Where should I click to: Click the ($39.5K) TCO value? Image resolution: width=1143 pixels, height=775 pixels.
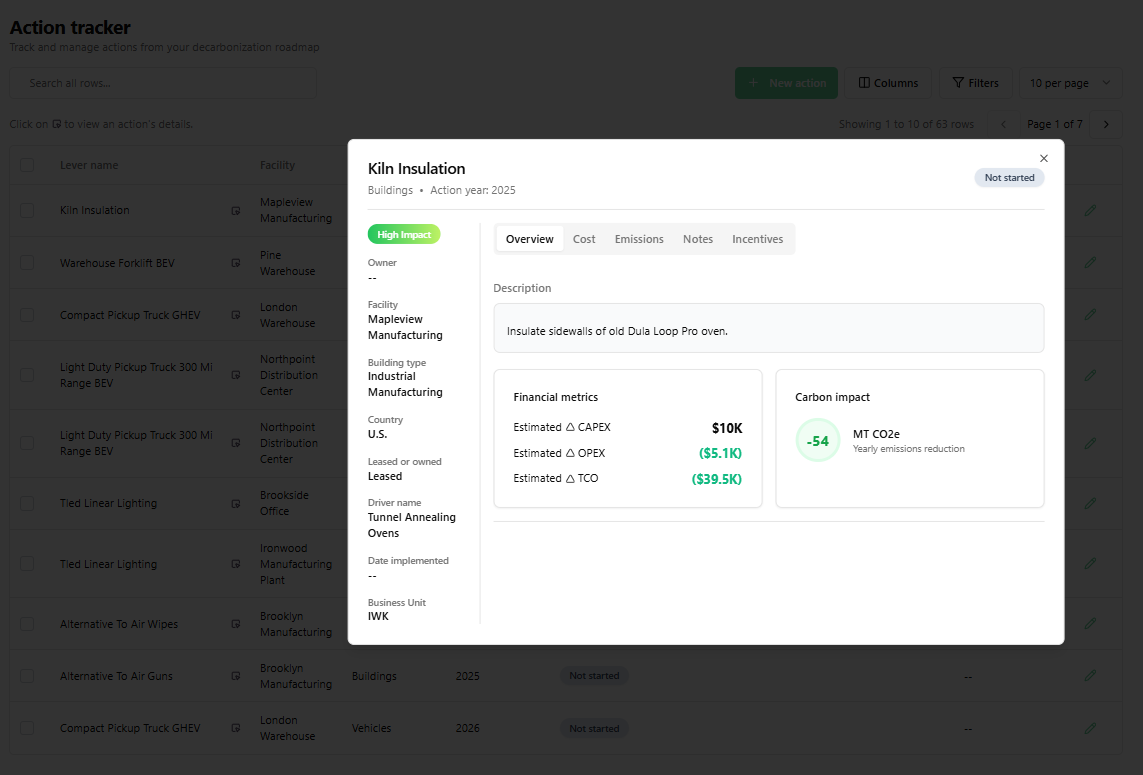(x=717, y=479)
